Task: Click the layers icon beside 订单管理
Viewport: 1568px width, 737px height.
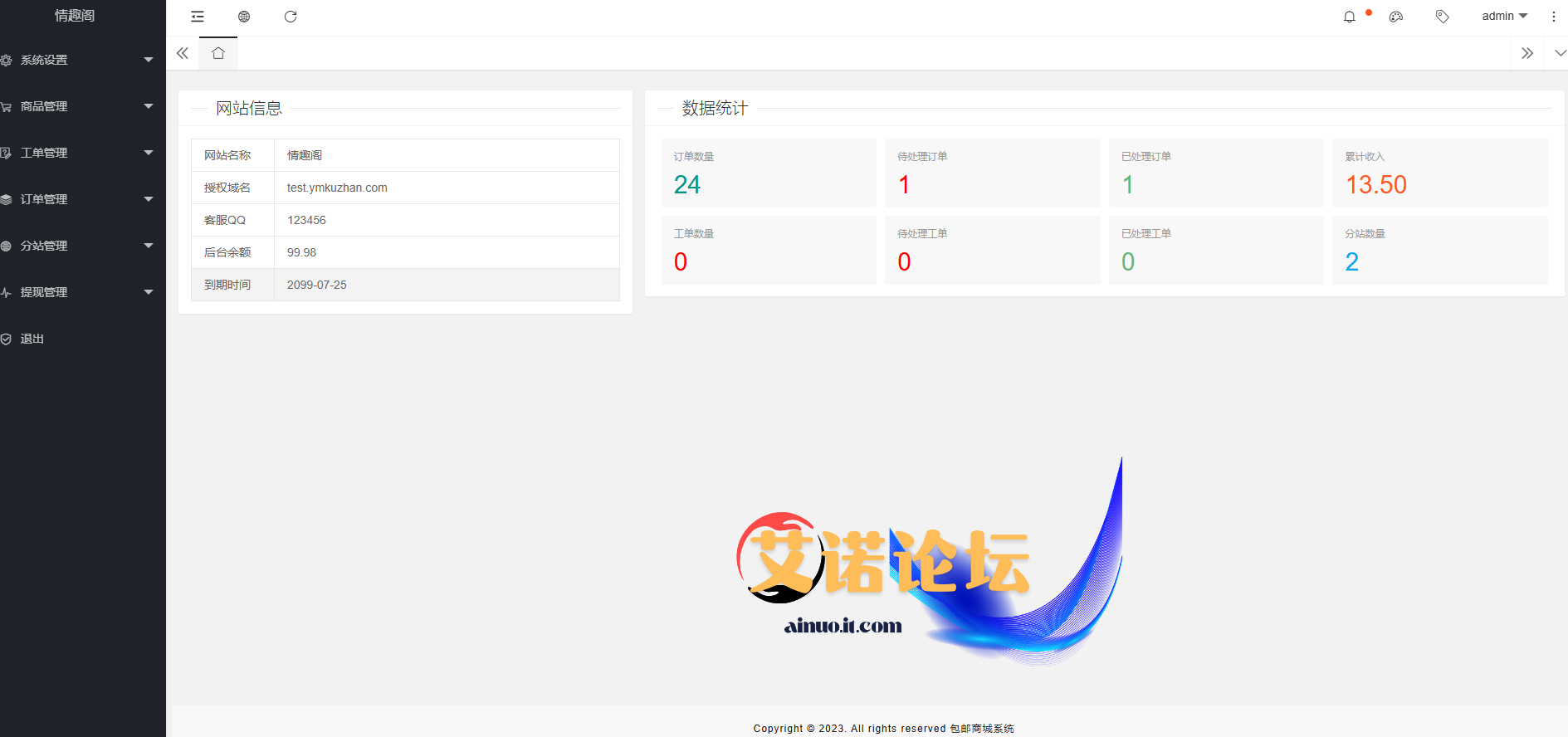Action: point(6,200)
